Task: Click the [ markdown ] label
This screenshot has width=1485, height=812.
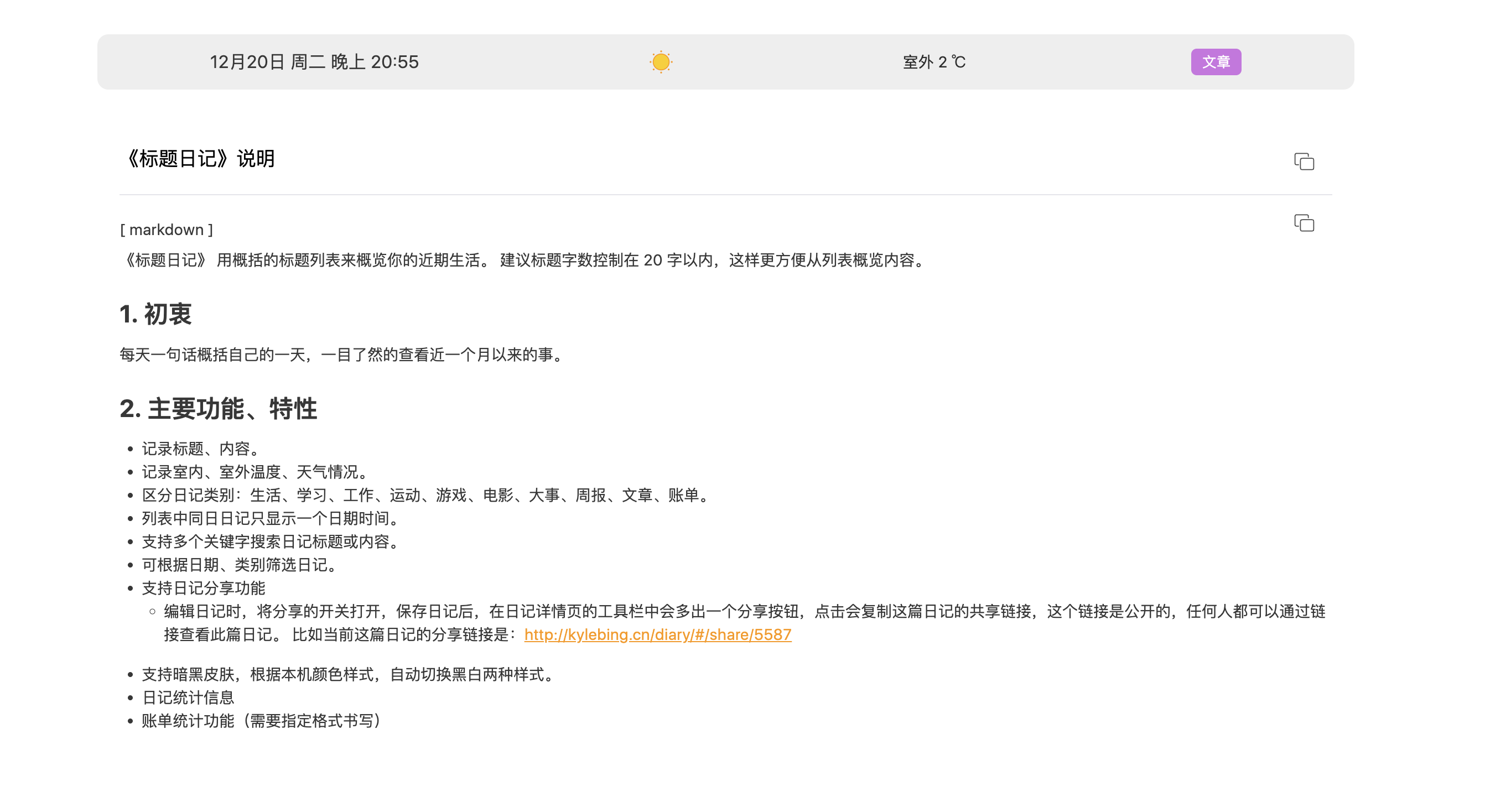Action: coord(166,230)
